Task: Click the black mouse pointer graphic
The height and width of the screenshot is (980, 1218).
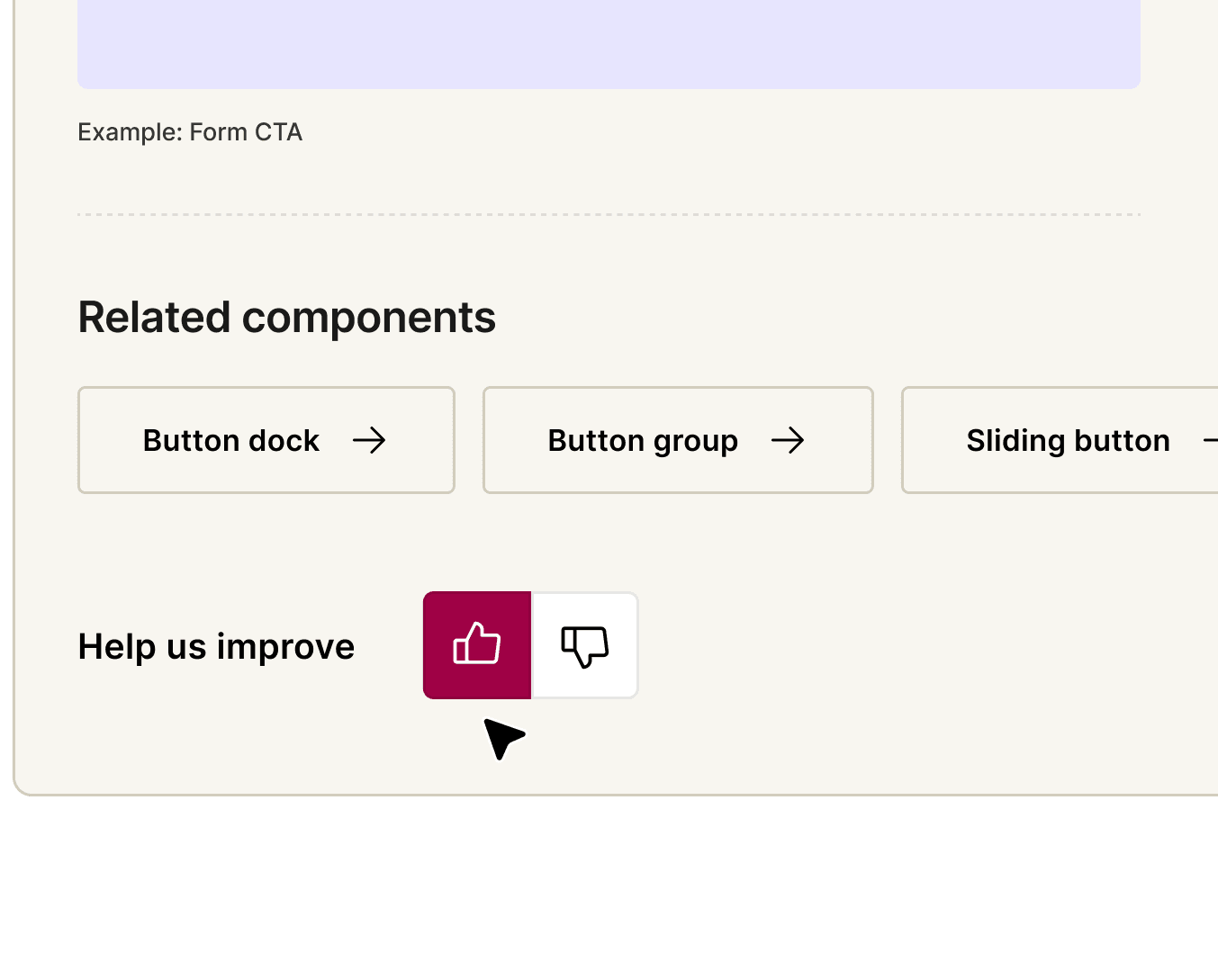Action: (x=502, y=738)
